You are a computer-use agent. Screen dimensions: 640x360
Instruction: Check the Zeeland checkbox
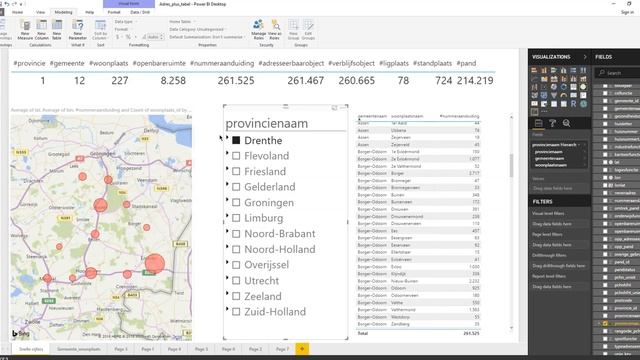(236, 296)
